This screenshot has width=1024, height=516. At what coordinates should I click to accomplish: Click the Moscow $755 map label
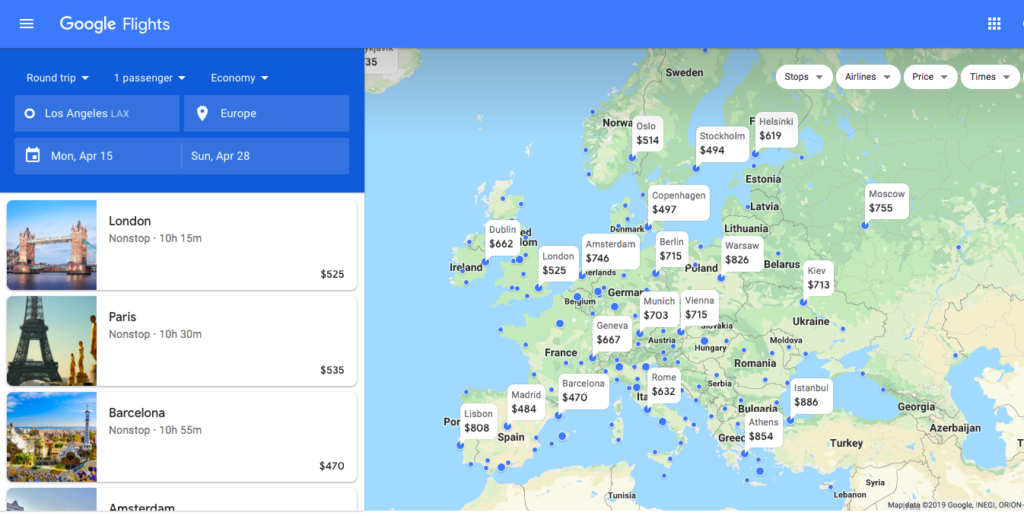point(887,201)
